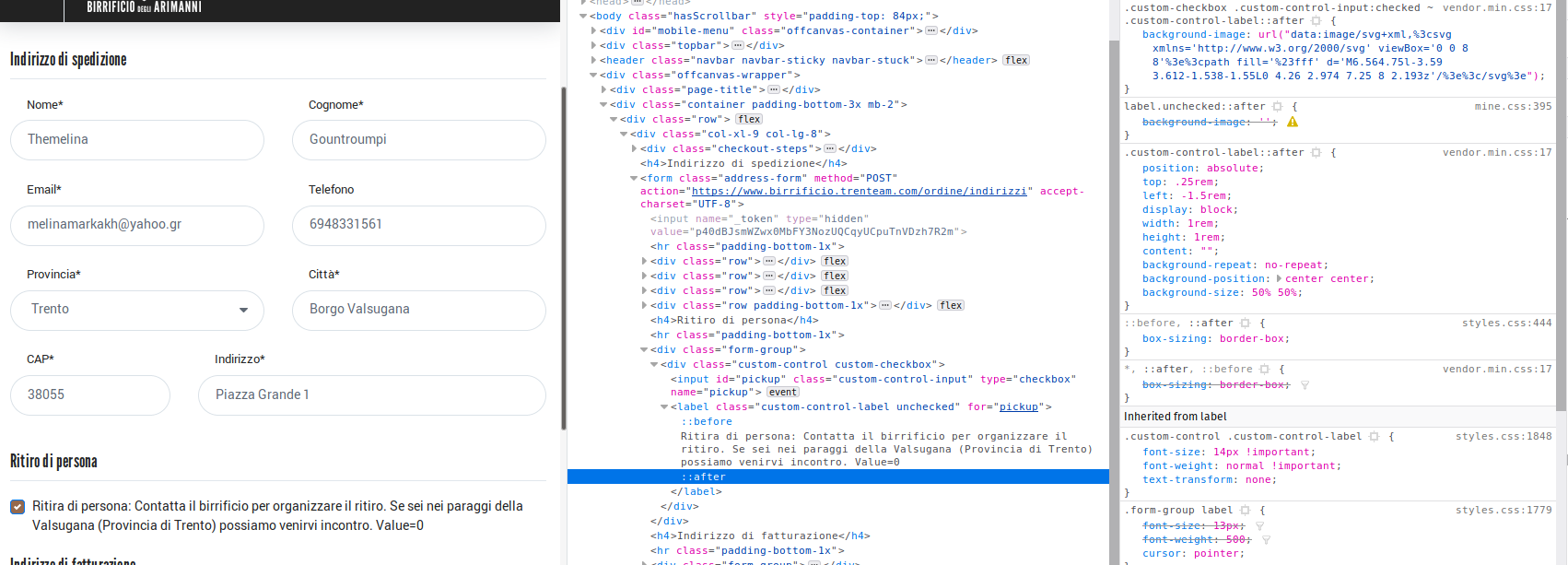The width and height of the screenshot is (1568, 565).
Task: Click the Indirizzo field showing Piazza Grande 1
Action: point(372,394)
